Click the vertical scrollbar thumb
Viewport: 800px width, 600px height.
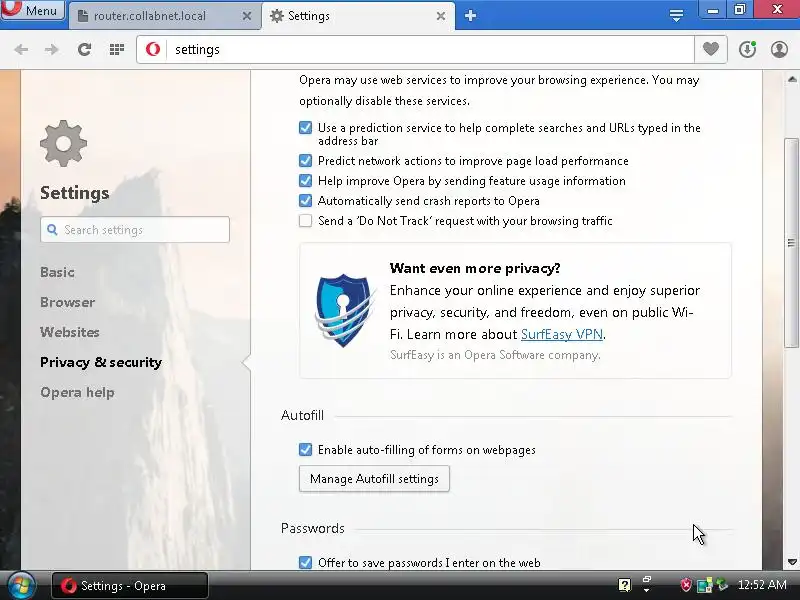click(792, 242)
